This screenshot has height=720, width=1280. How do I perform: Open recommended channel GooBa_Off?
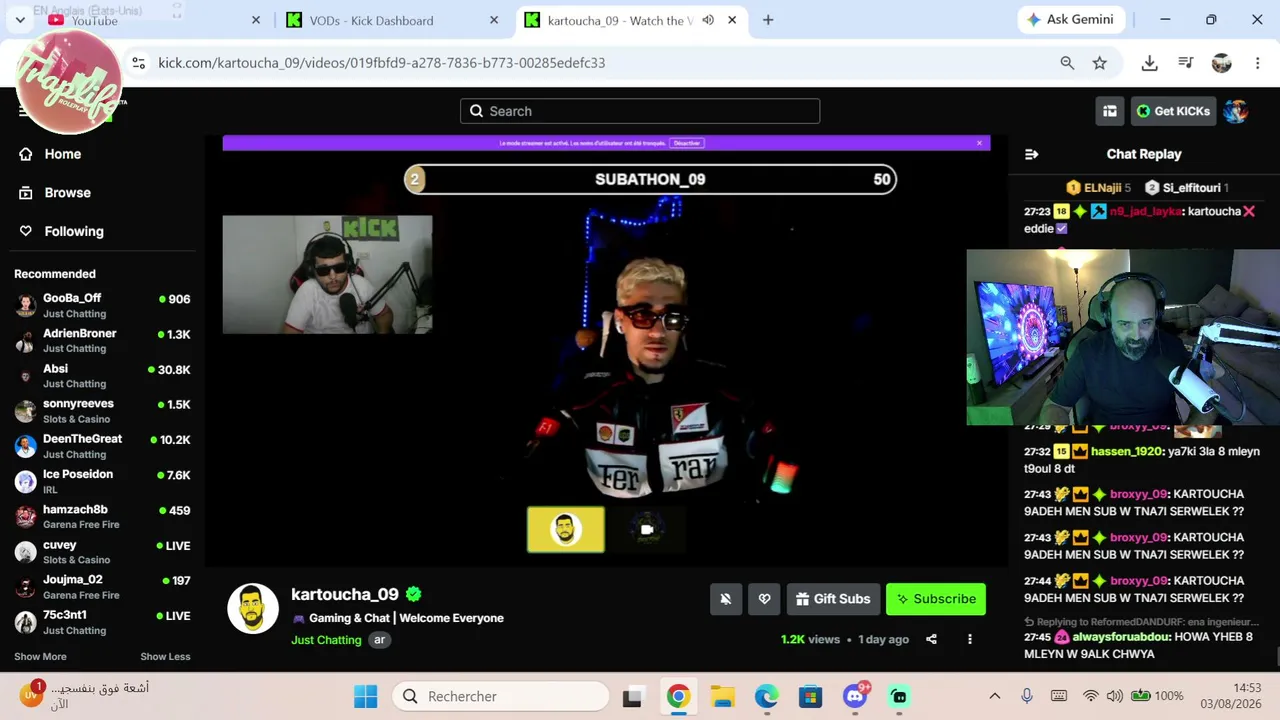pyautogui.click(x=102, y=305)
